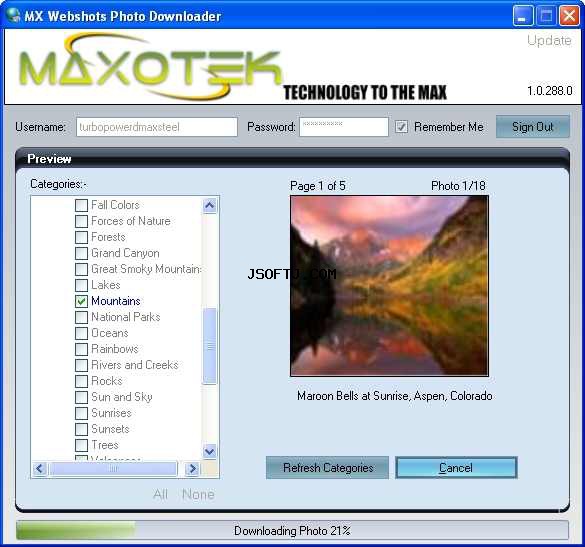Click the categories list scroll down arrow
The height and width of the screenshot is (547, 585).
(210, 452)
